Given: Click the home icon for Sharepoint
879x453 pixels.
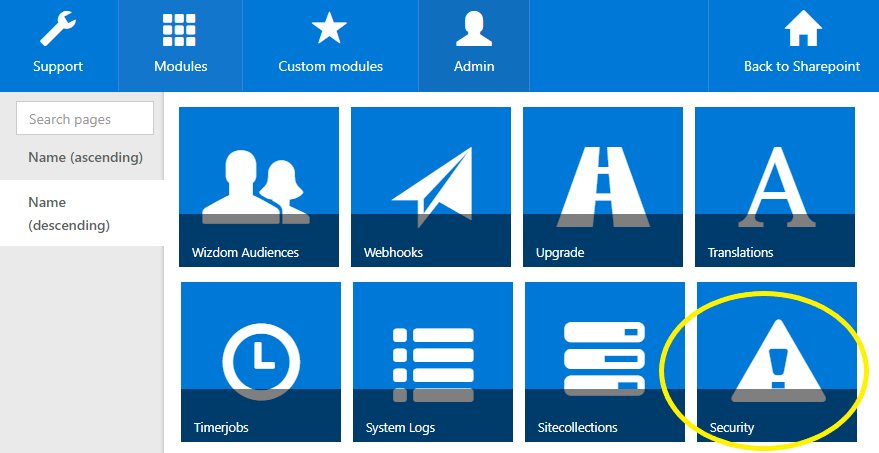Looking at the screenshot, I should tap(803, 28).
